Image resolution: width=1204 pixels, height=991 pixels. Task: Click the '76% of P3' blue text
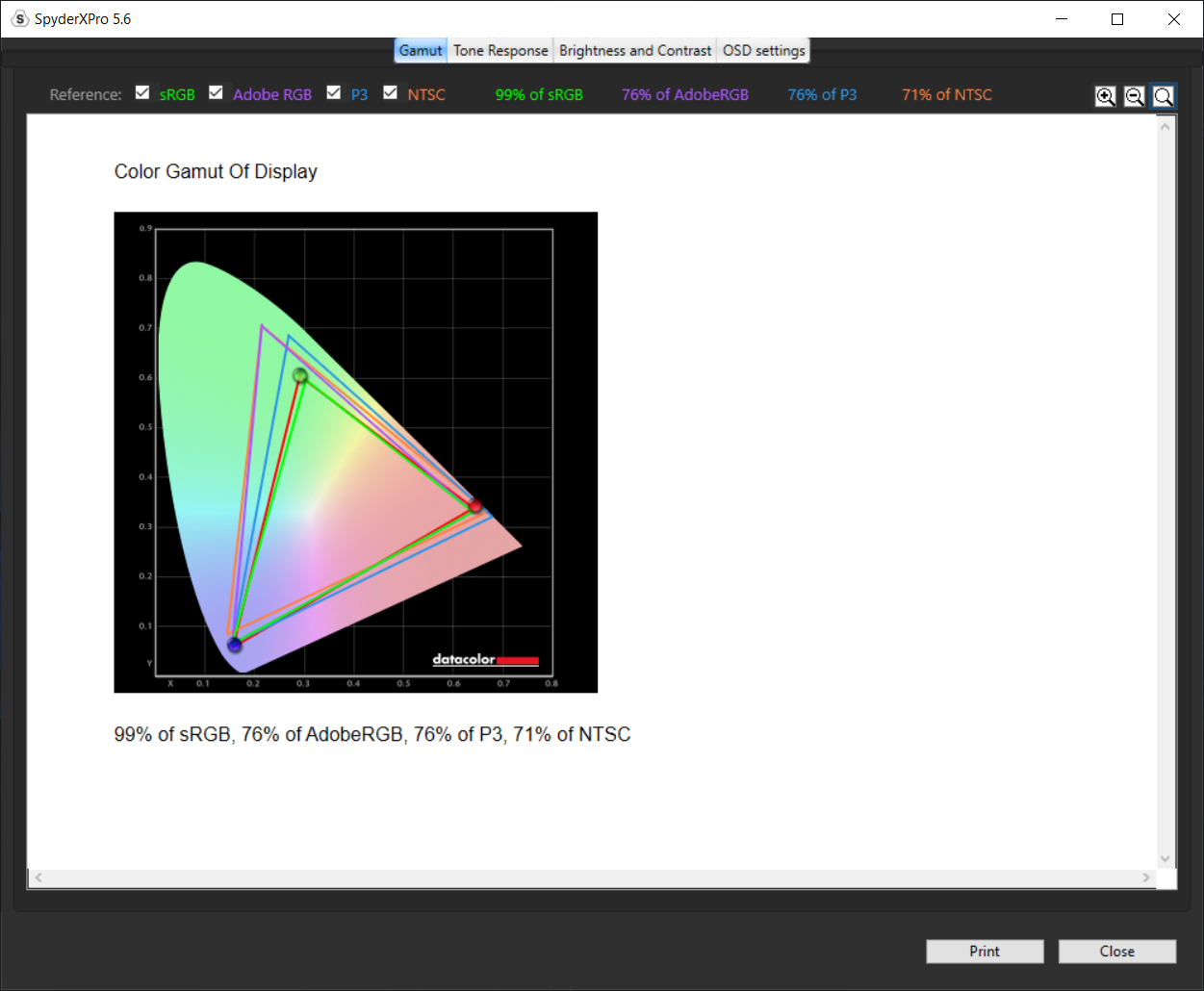coord(822,94)
